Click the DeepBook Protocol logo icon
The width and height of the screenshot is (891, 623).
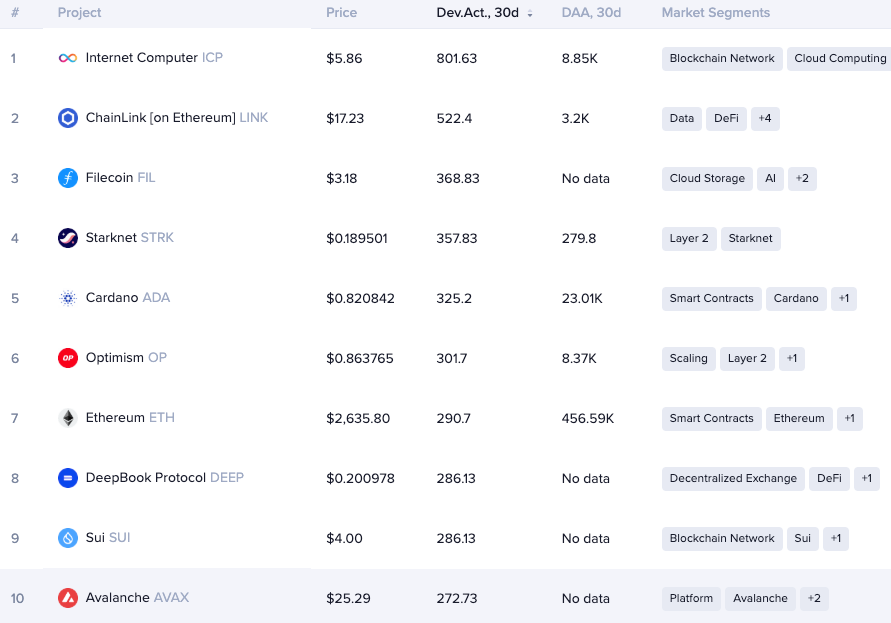click(68, 478)
